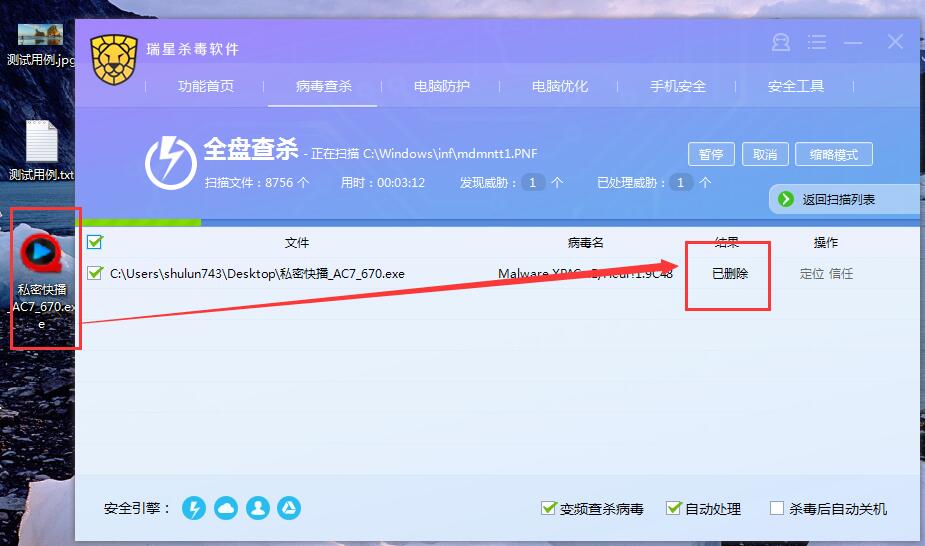
Task: Open the 电脑防护 tab
Action: coord(442,86)
